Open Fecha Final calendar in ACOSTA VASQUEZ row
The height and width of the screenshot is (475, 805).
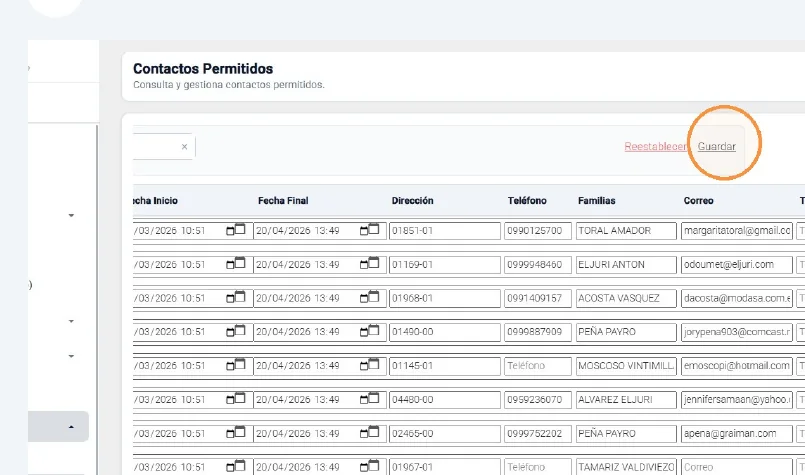click(x=369, y=298)
